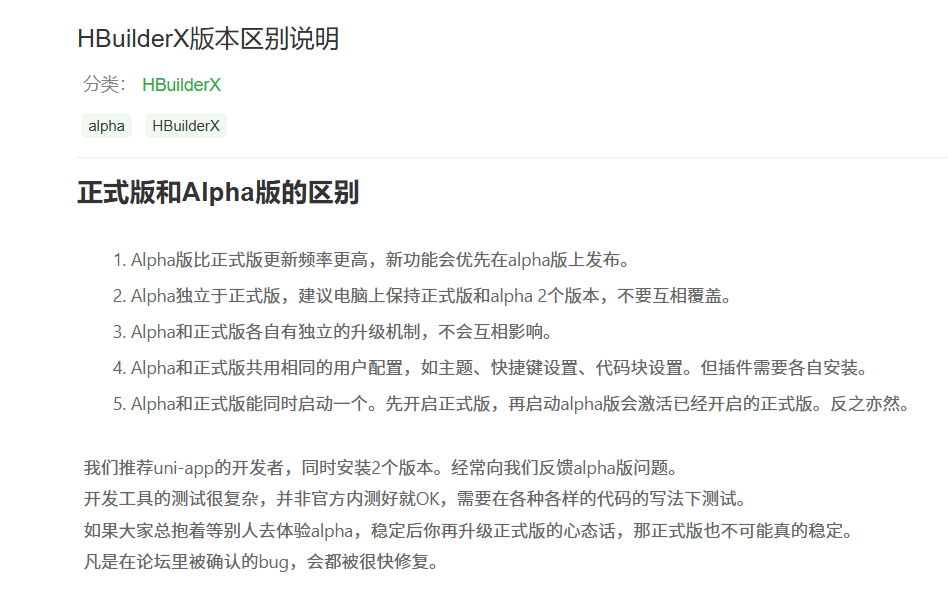Viewport: 948px width, 589px height.
Task: Click the HBuilderX tag badge
Action: [x=186, y=126]
